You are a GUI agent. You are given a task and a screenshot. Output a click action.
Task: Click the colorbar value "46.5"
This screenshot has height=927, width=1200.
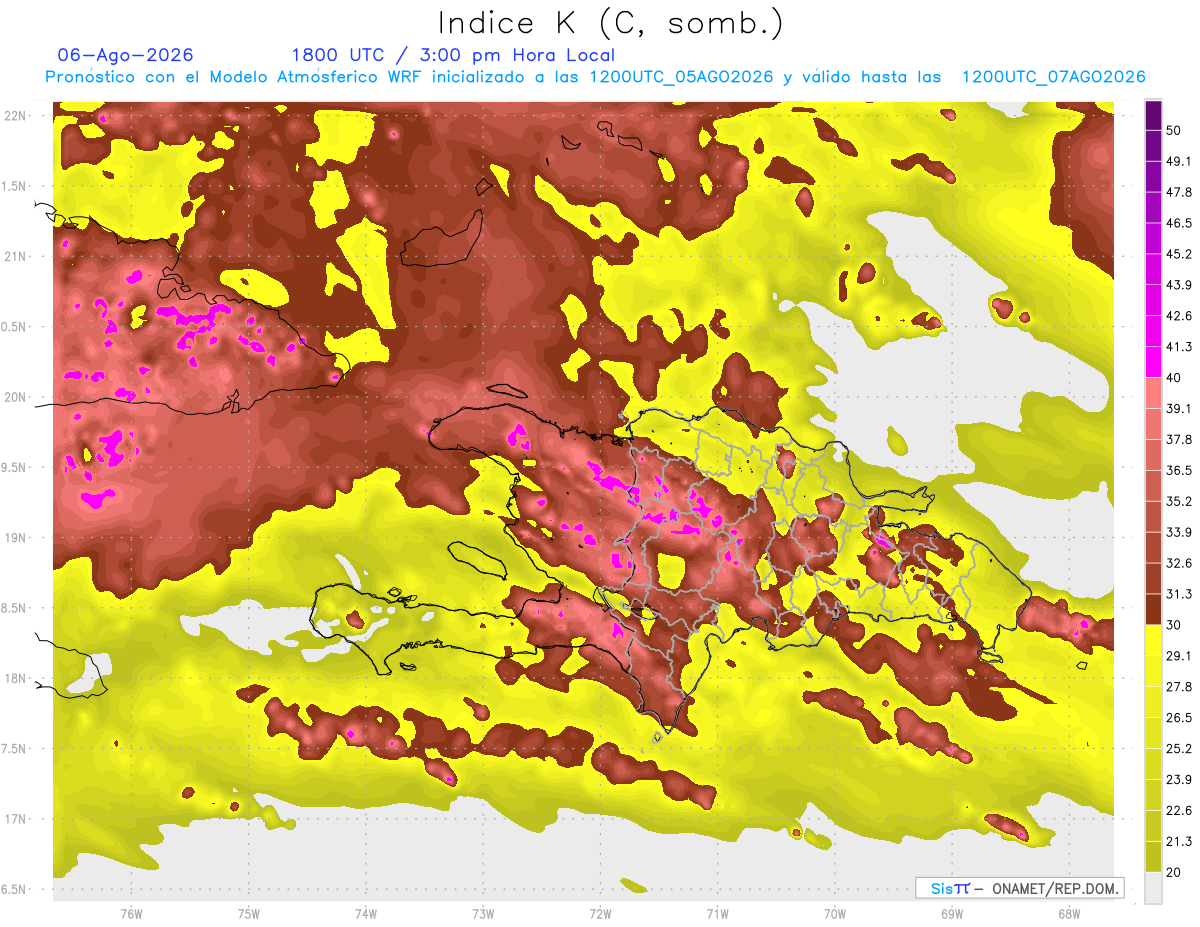pyautogui.click(x=1178, y=223)
